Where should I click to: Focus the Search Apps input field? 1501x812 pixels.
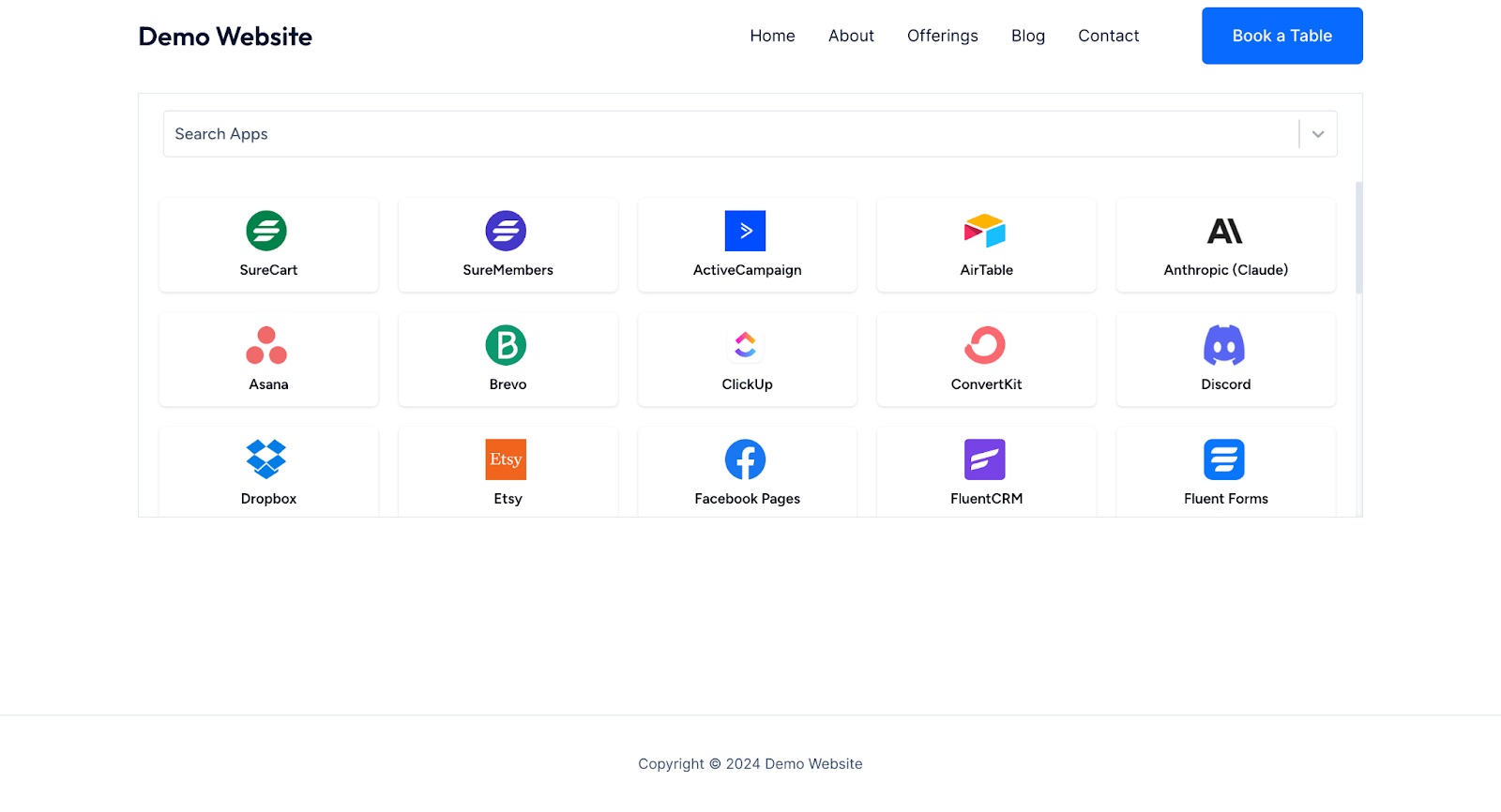pyautogui.click(x=732, y=134)
